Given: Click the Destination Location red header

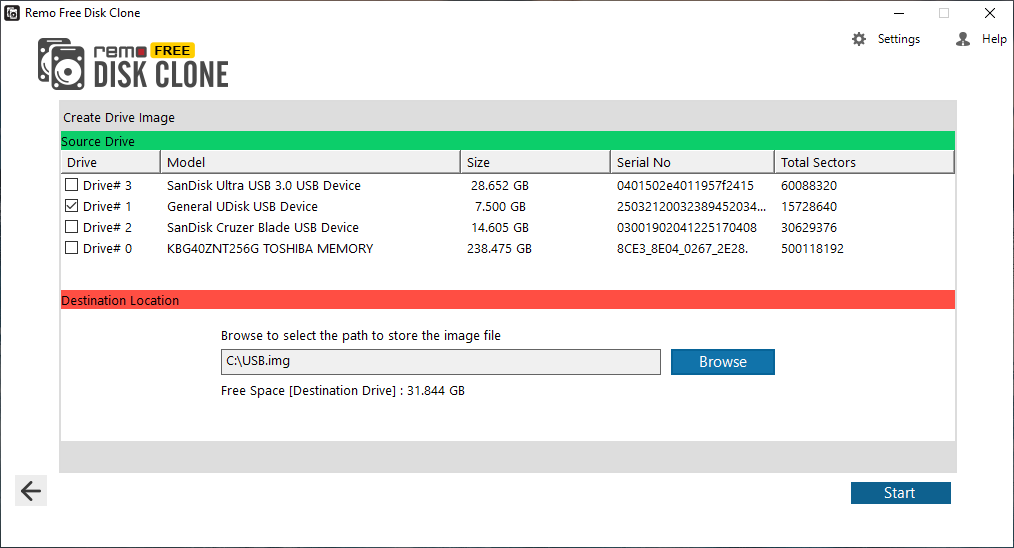Looking at the screenshot, I should pyautogui.click(x=508, y=300).
